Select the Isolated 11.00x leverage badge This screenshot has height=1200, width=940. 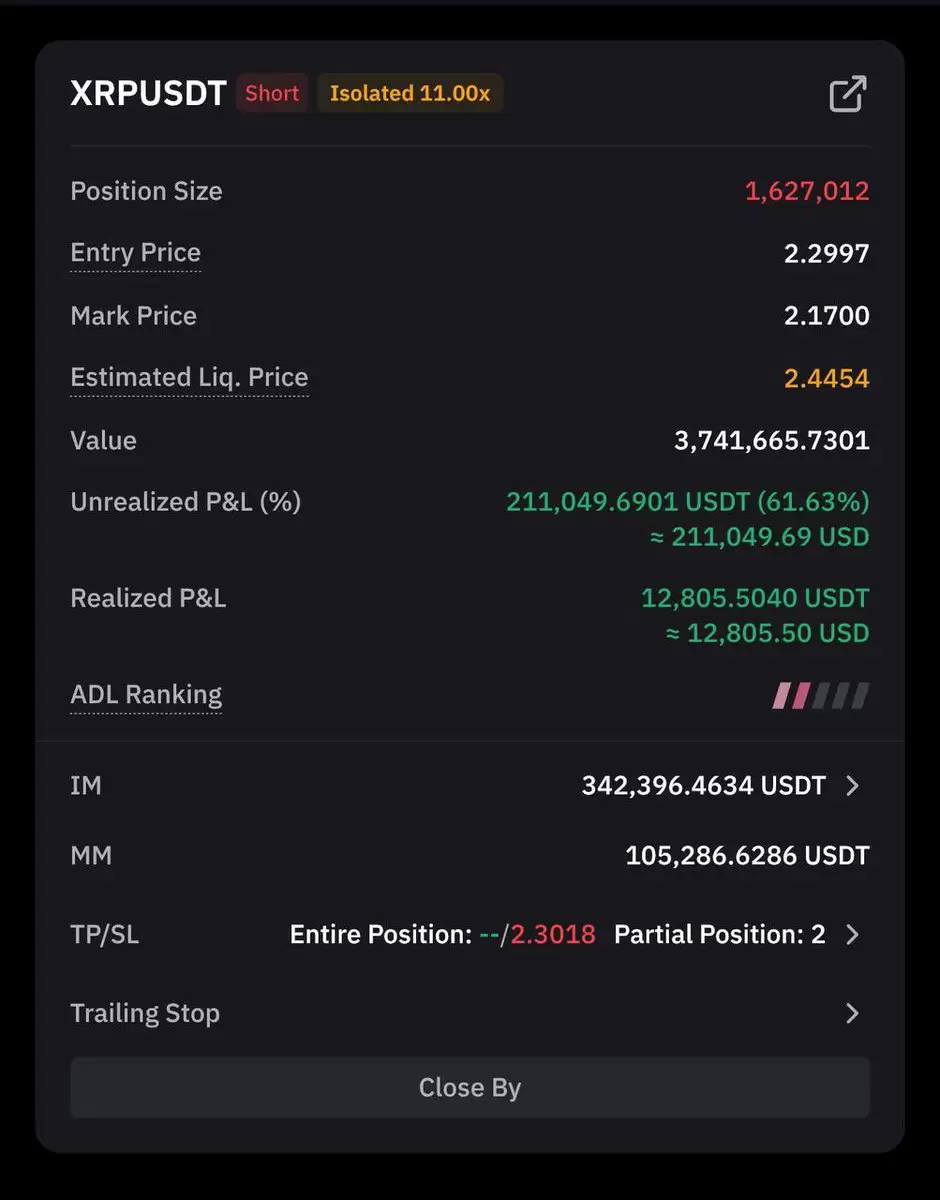(x=410, y=93)
